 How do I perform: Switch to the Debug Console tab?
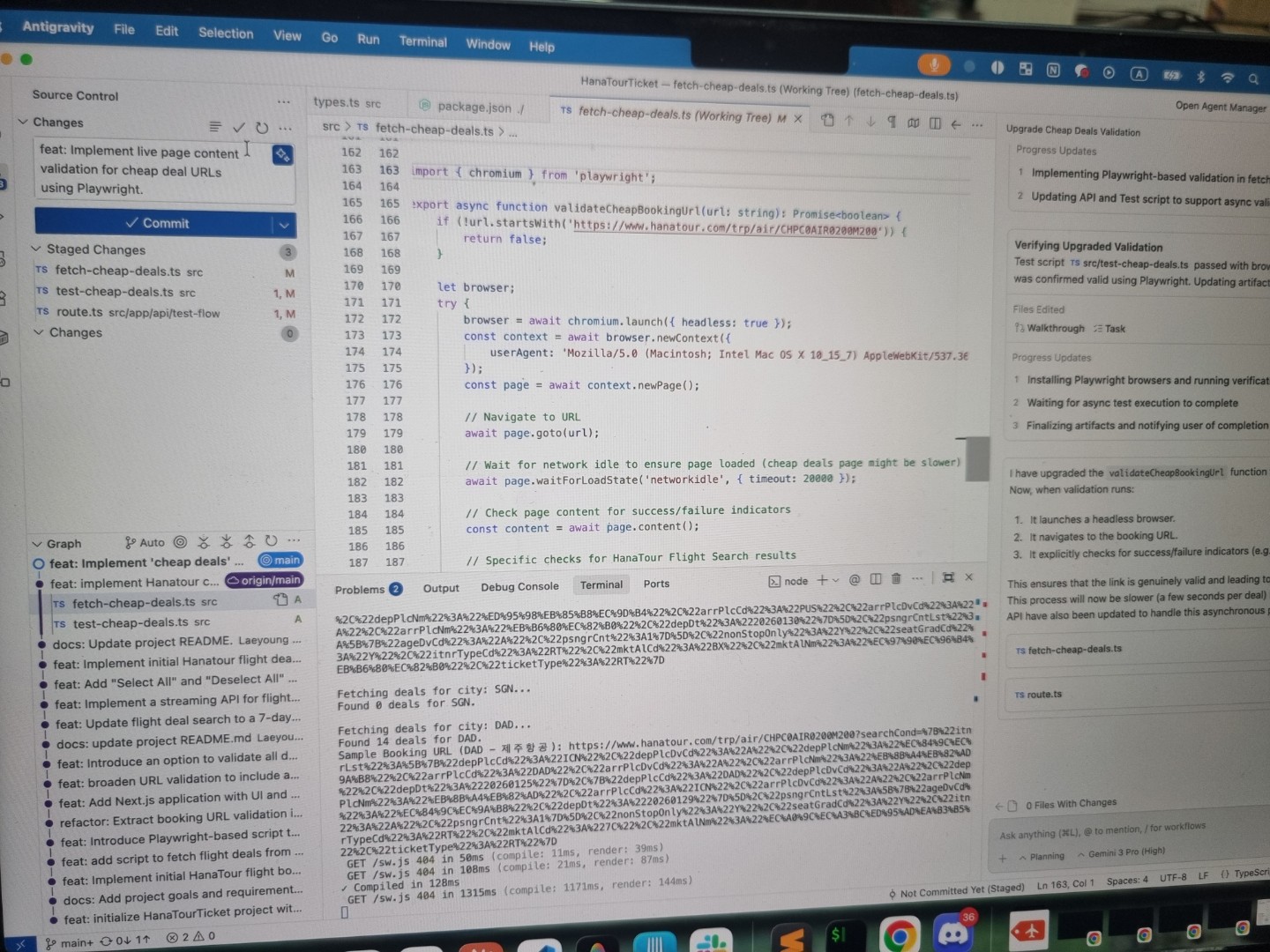click(x=519, y=587)
